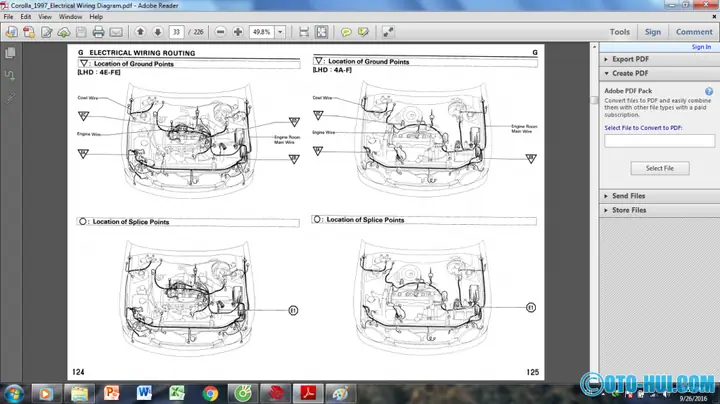Click the email envelope icon
720x404 pixels.
click(116, 32)
